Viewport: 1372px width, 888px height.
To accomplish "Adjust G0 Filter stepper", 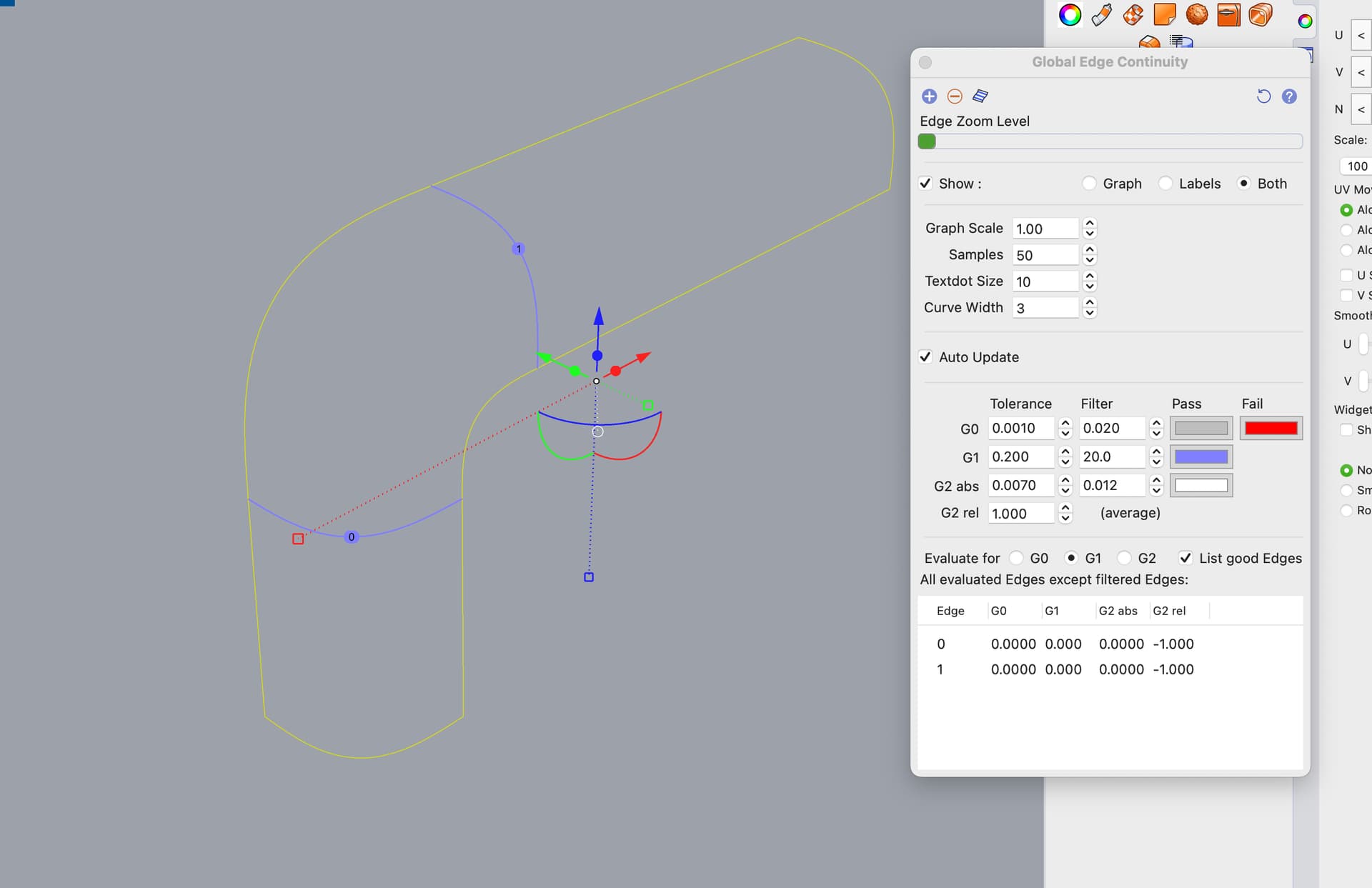I will coord(1157,428).
